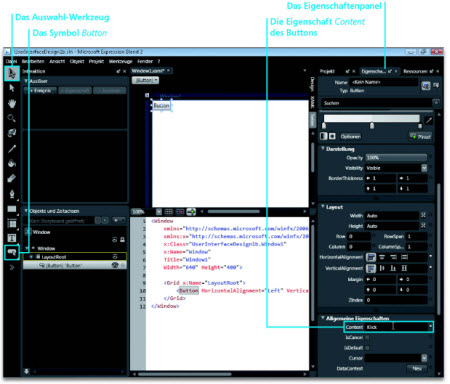Toggle visibility eye of Button row
The width and height of the screenshot is (450, 384).
[x=115, y=265]
